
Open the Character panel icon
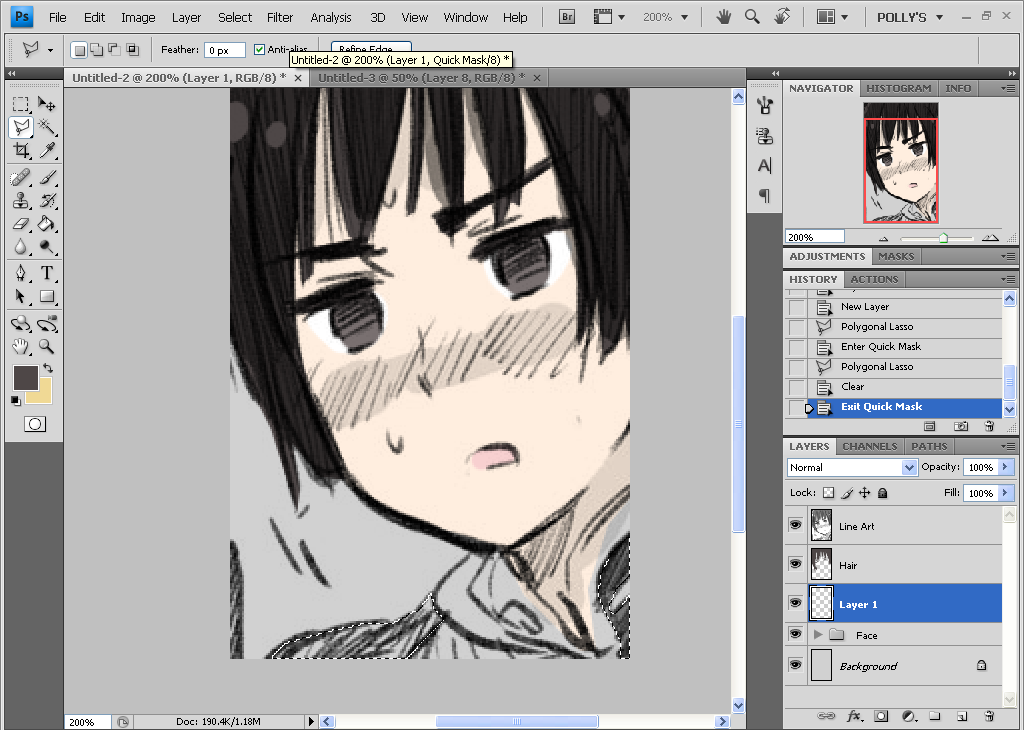click(765, 166)
